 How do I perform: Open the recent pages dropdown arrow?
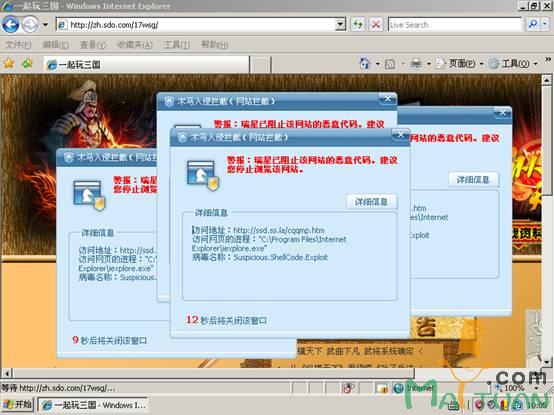coord(46,25)
